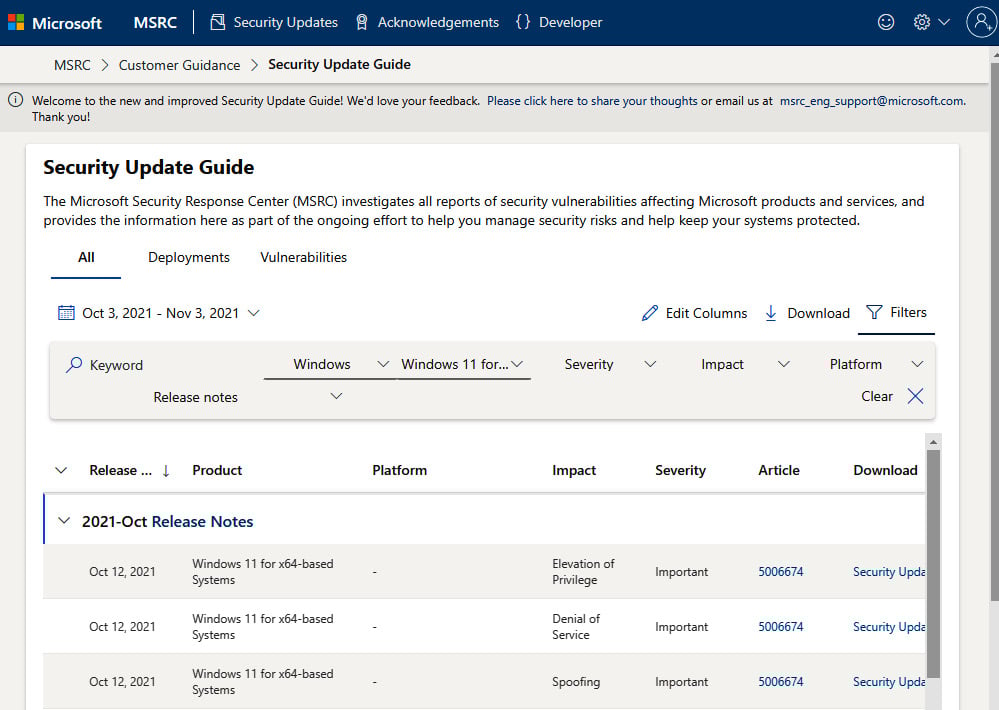Click the Download arrow icon
Image resolution: width=999 pixels, height=710 pixels.
[x=770, y=313]
